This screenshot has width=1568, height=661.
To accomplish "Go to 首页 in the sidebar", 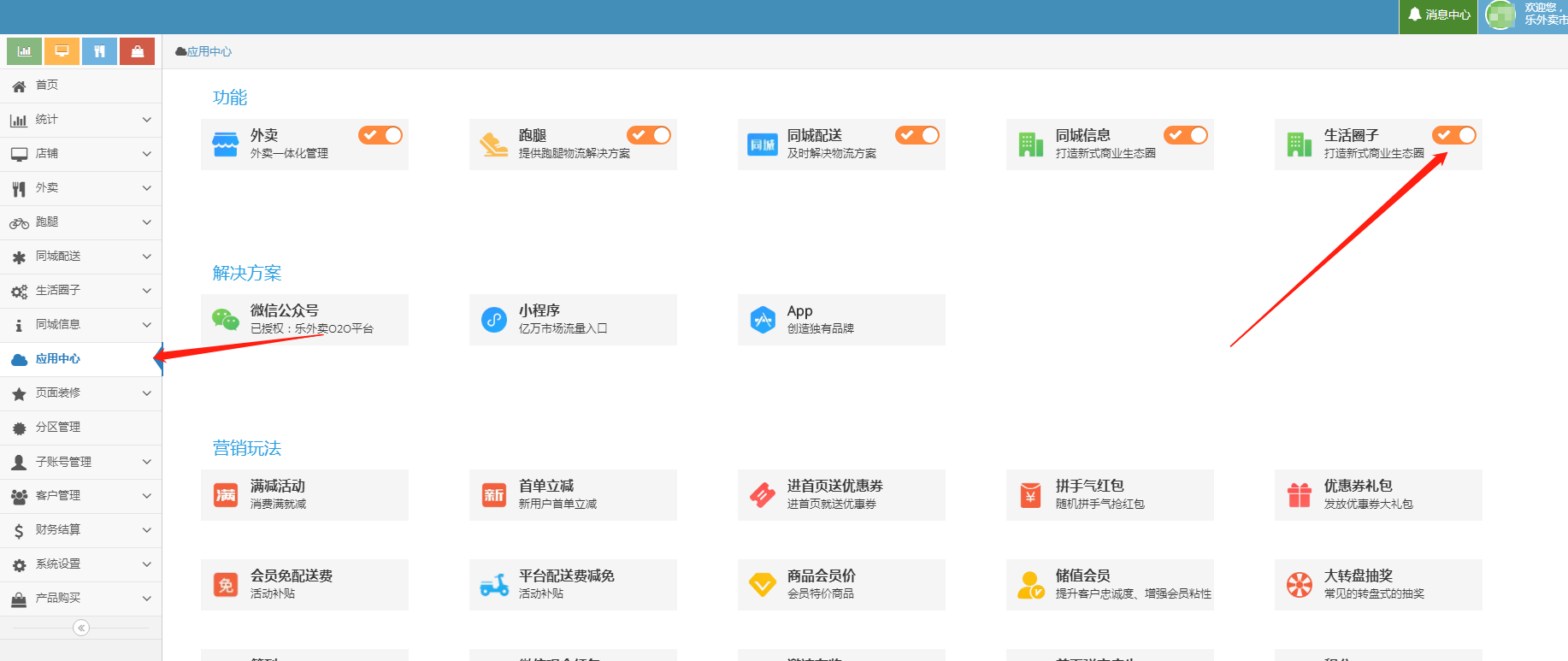I will 47,86.
